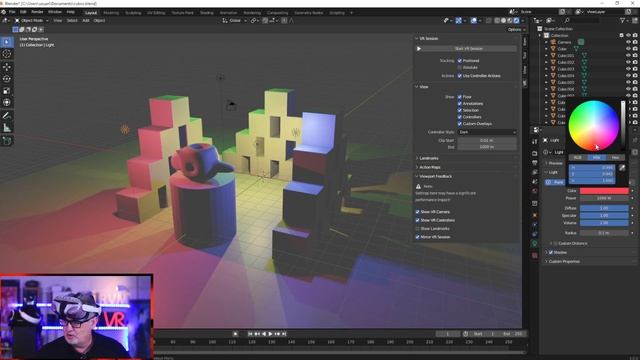
Task: Toggle the Positional tracking checkbox
Action: tap(460, 60)
